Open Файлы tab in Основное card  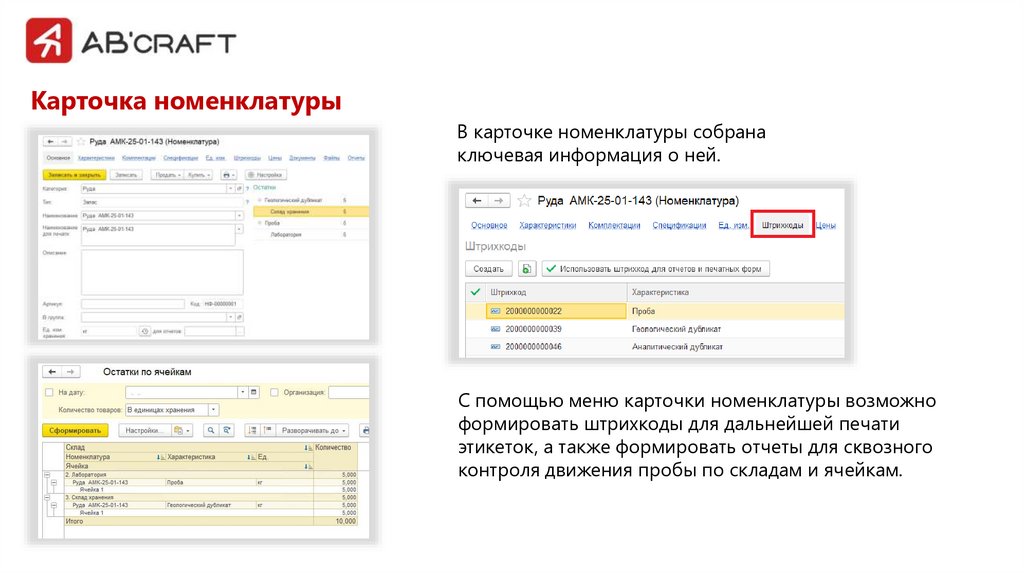point(331,158)
